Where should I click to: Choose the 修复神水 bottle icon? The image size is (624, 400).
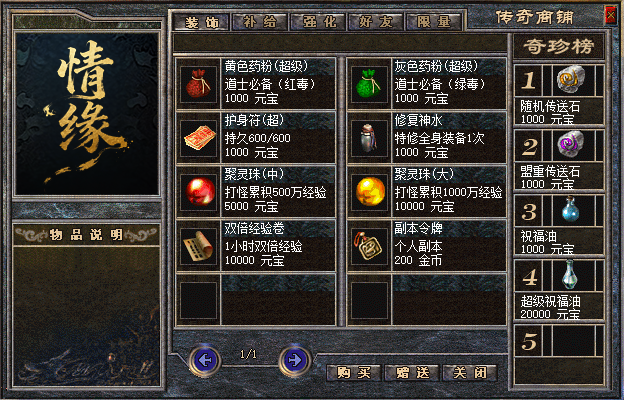click(x=369, y=138)
